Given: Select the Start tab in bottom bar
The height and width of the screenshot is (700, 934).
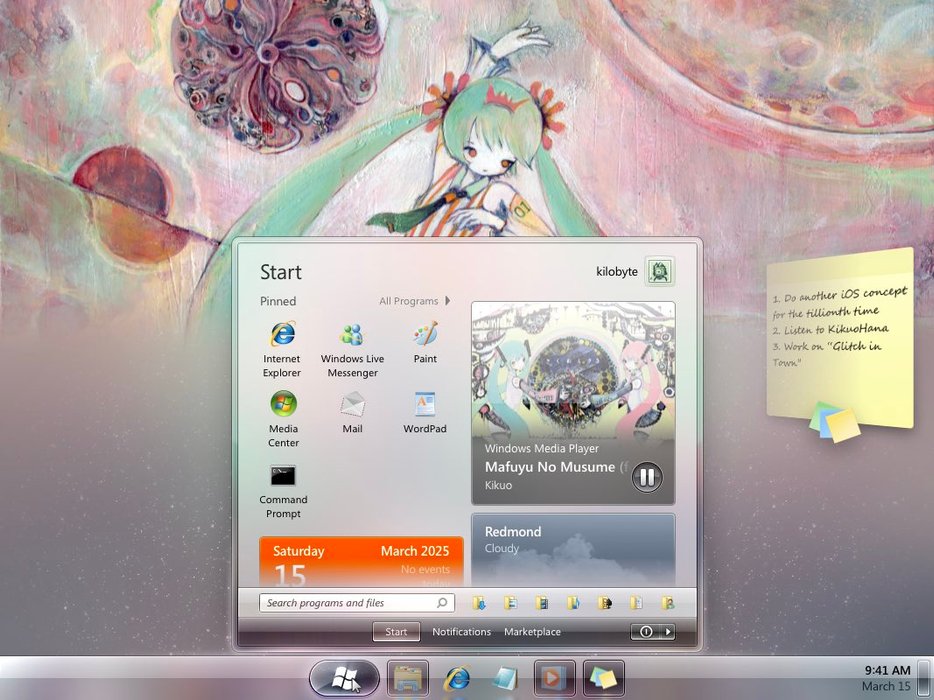Looking at the screenshot, I should (396, 631).
